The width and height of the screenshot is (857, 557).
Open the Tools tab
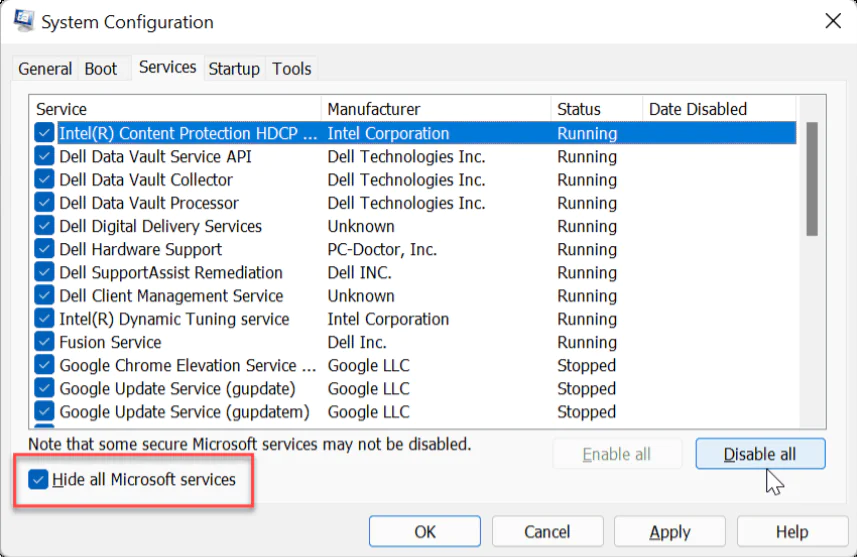click(292, 69)
